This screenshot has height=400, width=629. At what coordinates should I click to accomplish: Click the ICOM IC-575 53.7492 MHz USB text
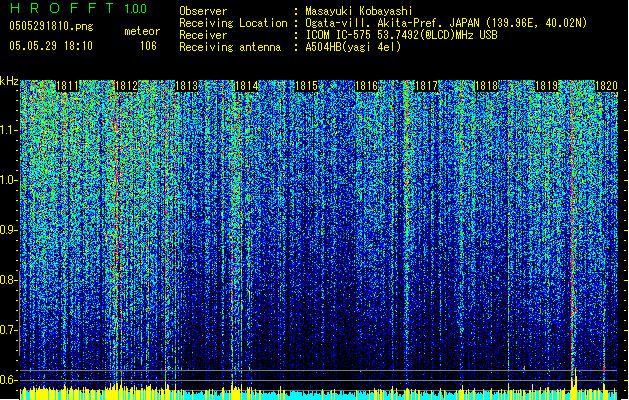tap(402, 35)
